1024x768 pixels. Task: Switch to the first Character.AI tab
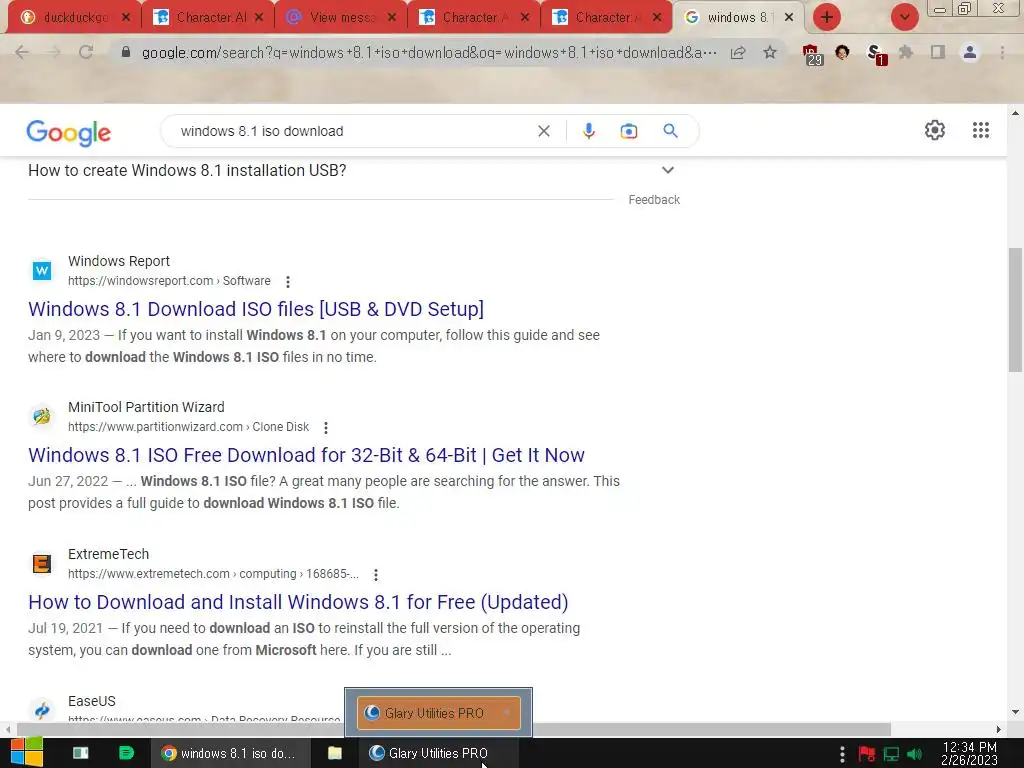pos(207,18)
